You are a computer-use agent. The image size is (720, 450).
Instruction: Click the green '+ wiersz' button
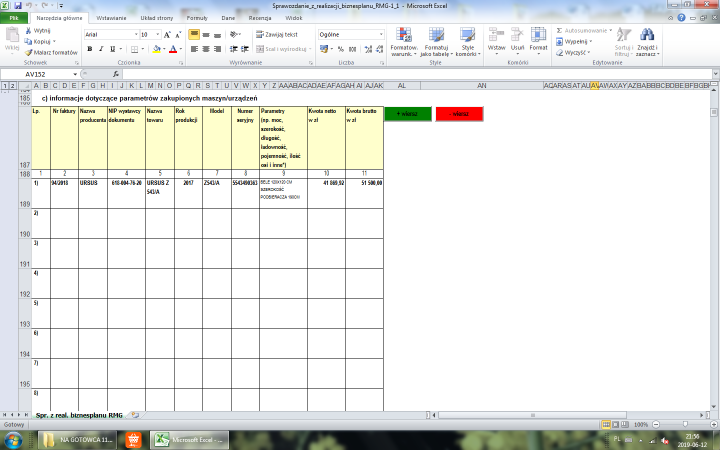point(406,114)
